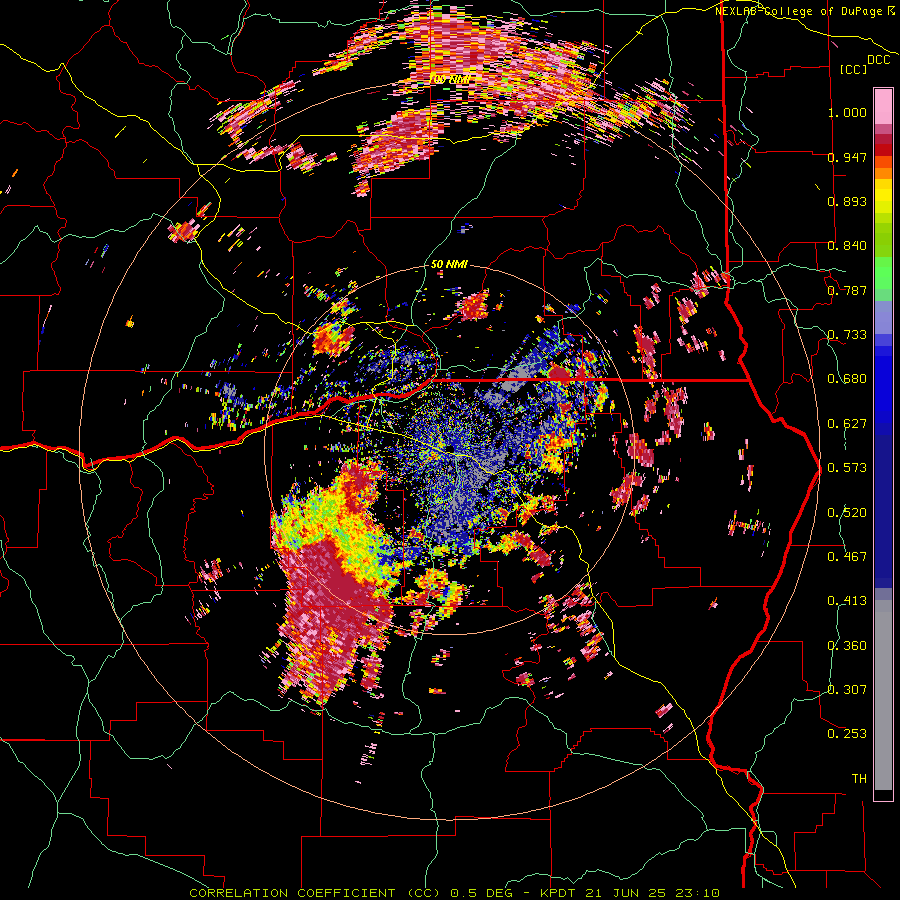Pick the gray color bar segment
900x900 pixels.
tap(883, 695)
